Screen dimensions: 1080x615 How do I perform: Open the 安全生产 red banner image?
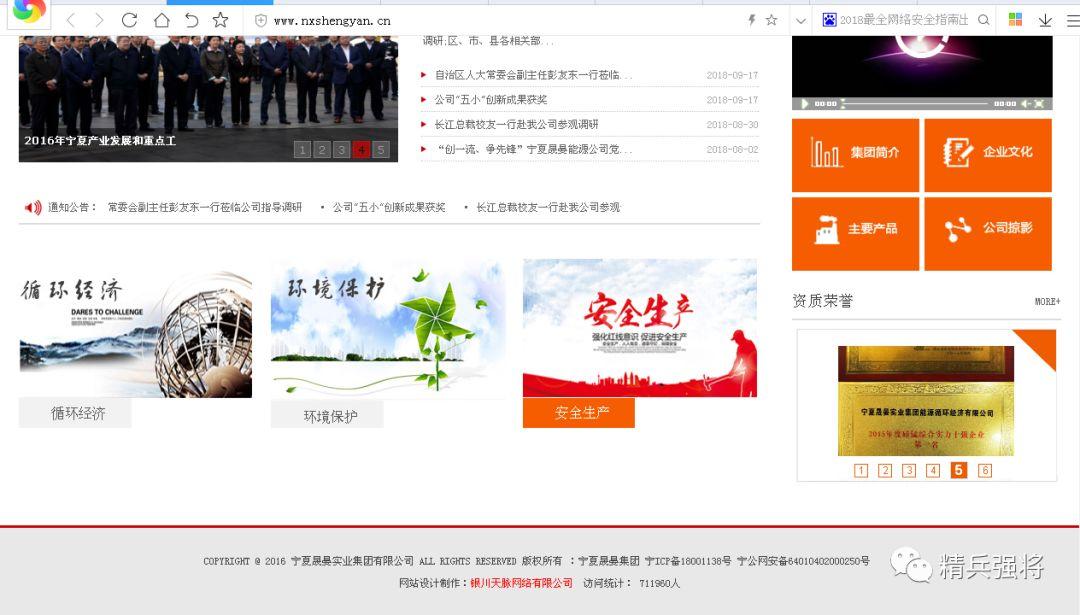(640, 328)
